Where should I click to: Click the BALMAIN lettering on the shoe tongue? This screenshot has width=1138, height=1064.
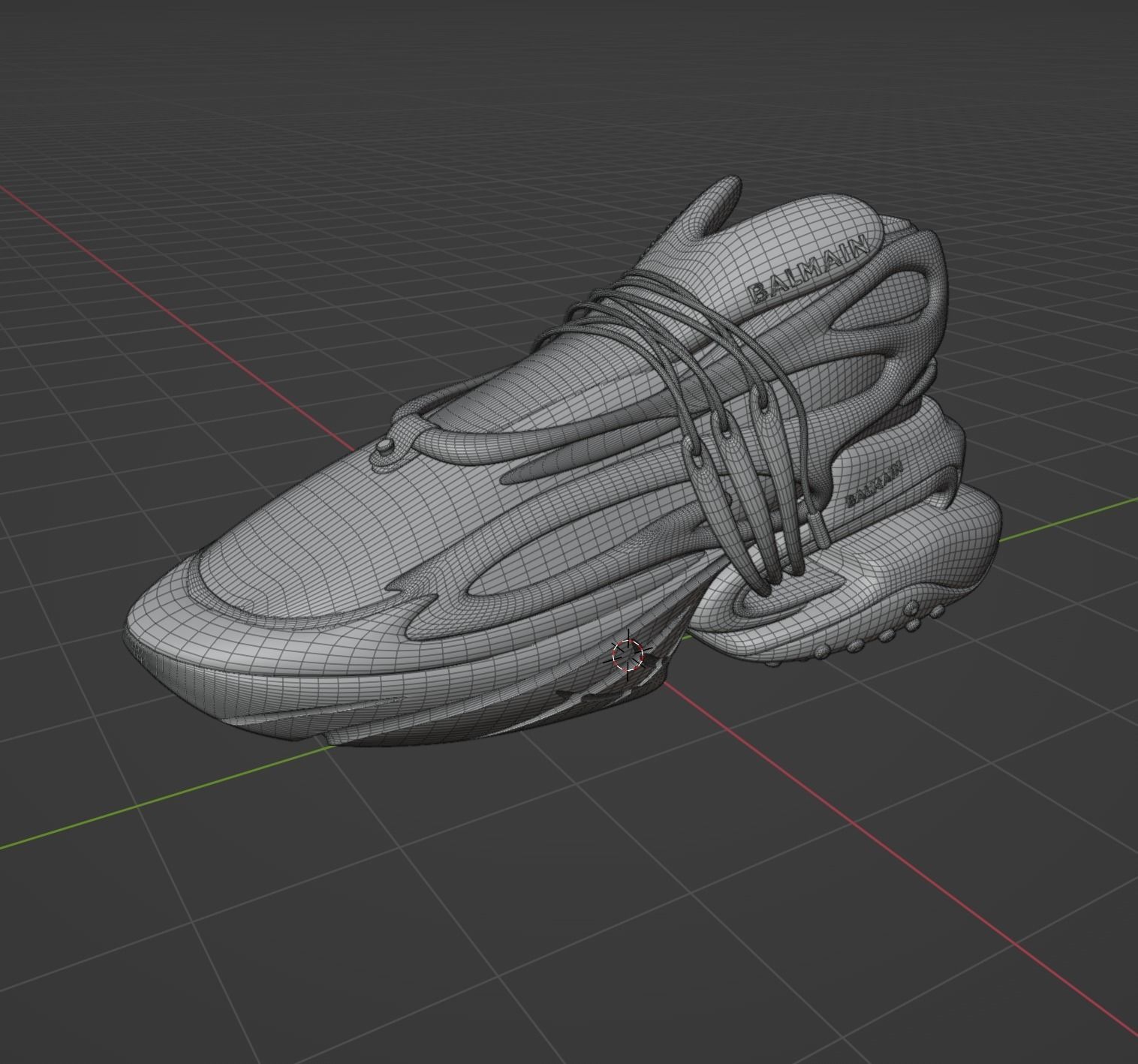810,269
